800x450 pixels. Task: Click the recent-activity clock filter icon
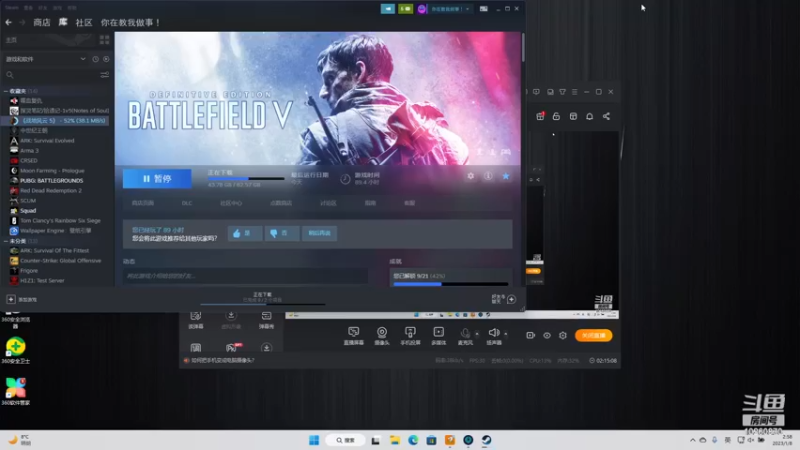95,59
